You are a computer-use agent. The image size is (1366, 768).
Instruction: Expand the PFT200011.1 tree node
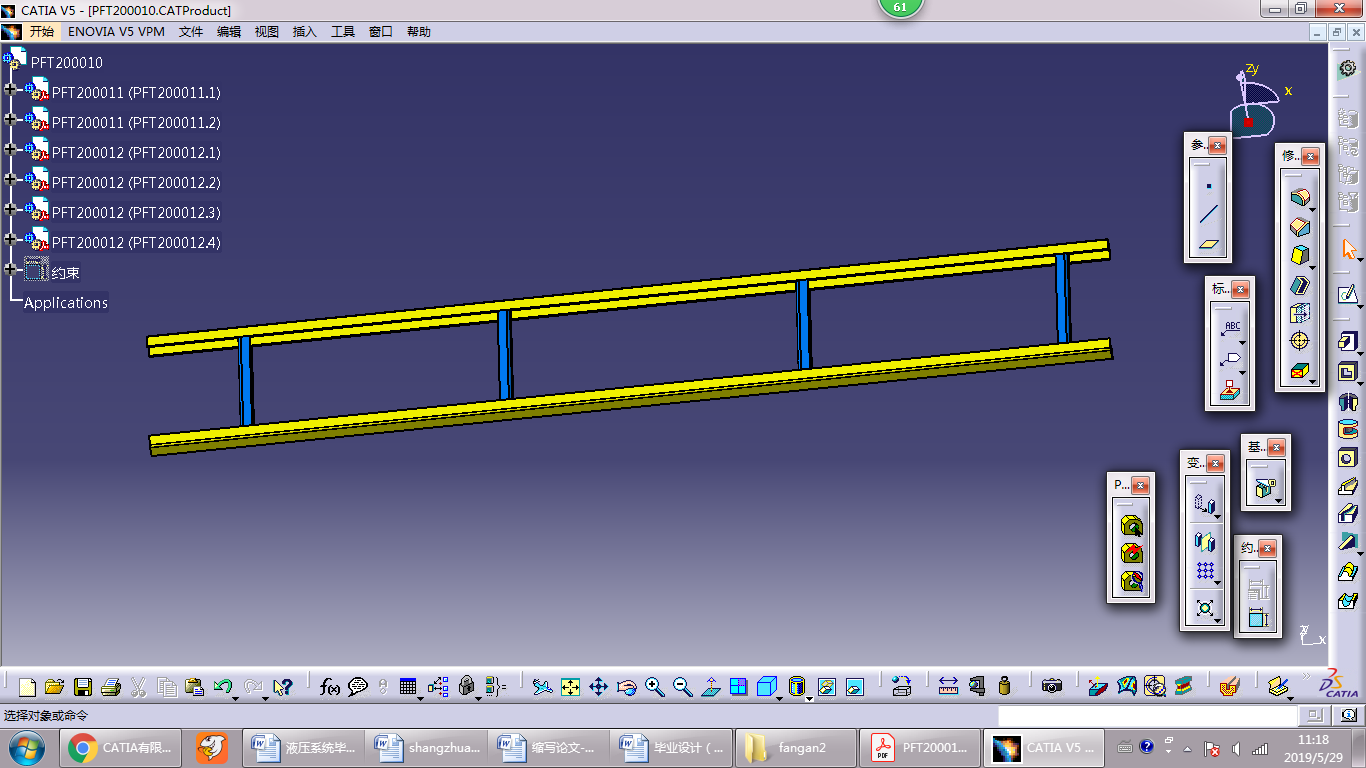click(11, 90)
